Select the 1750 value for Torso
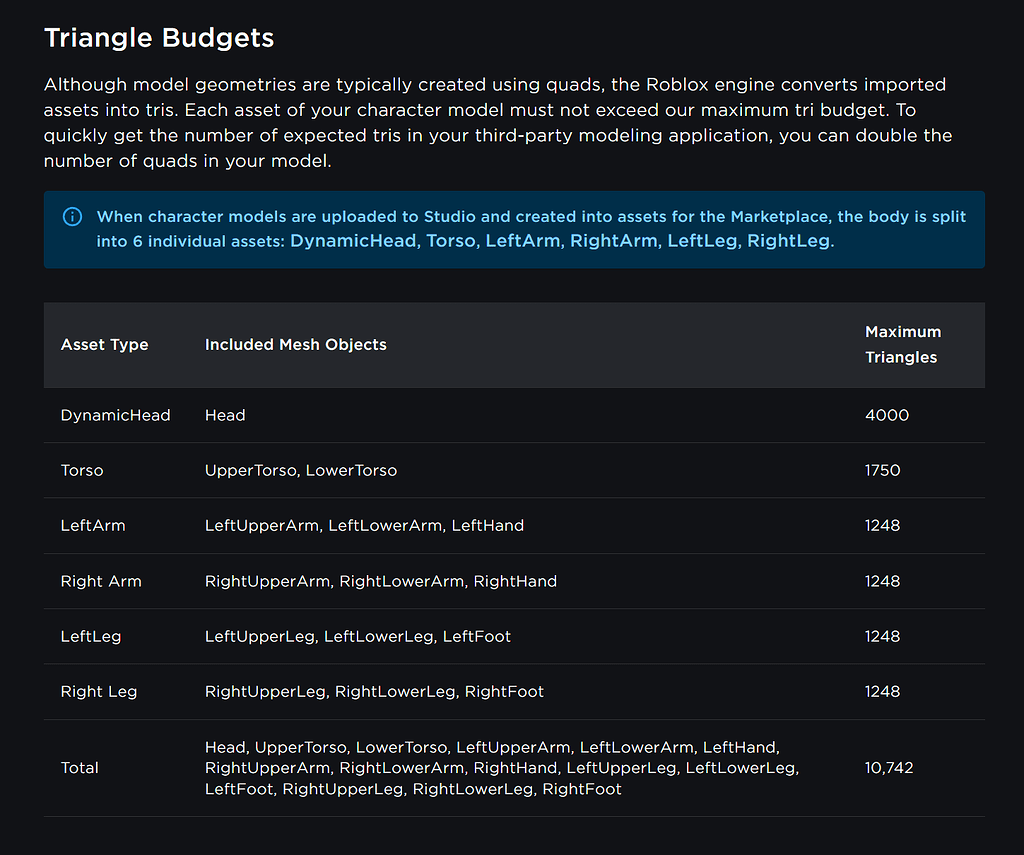Image resolution: width=1024 pixels, height=855 pixels. click(883, 470)
